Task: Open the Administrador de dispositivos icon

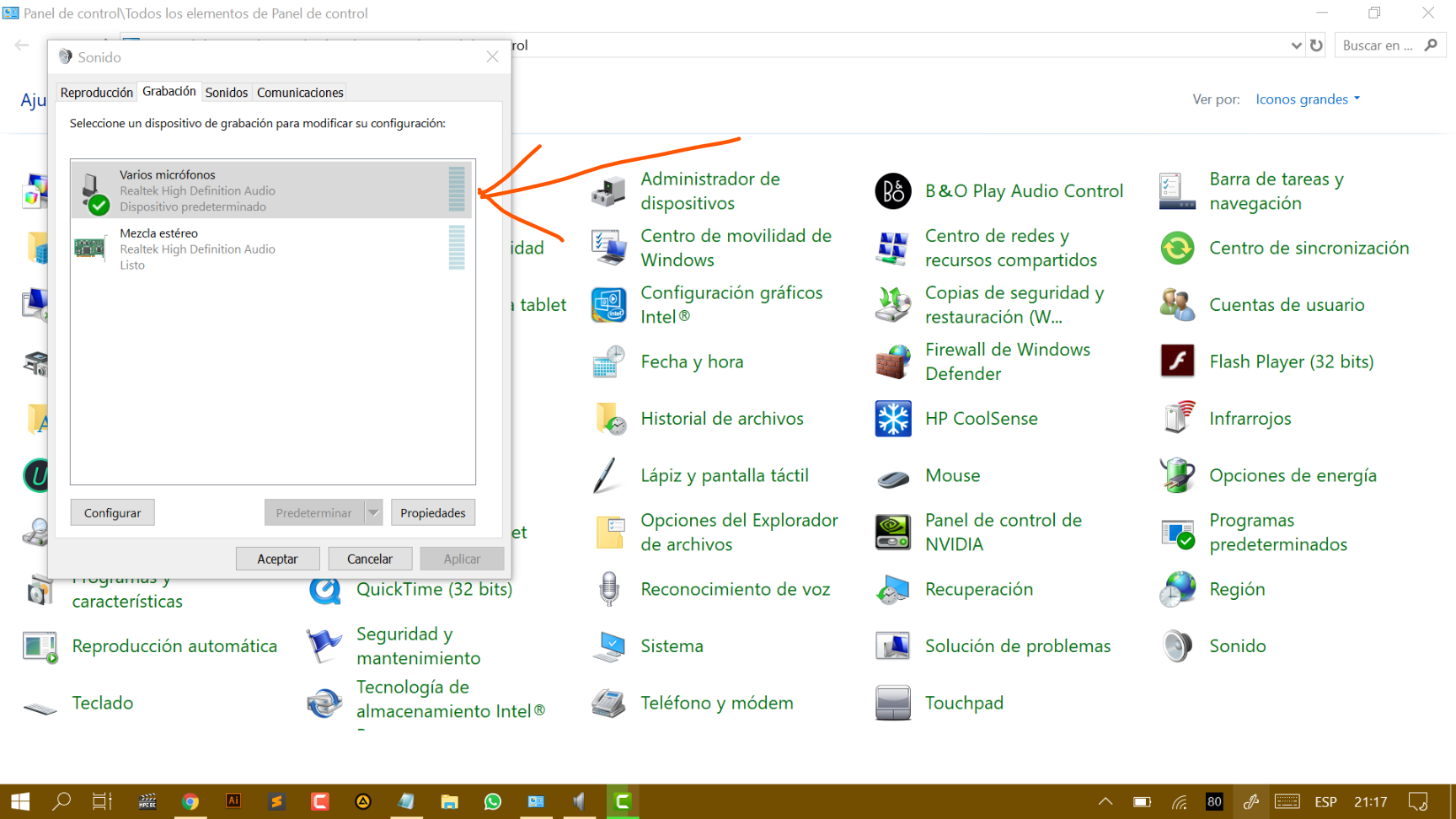Action: tap(608, 190)
